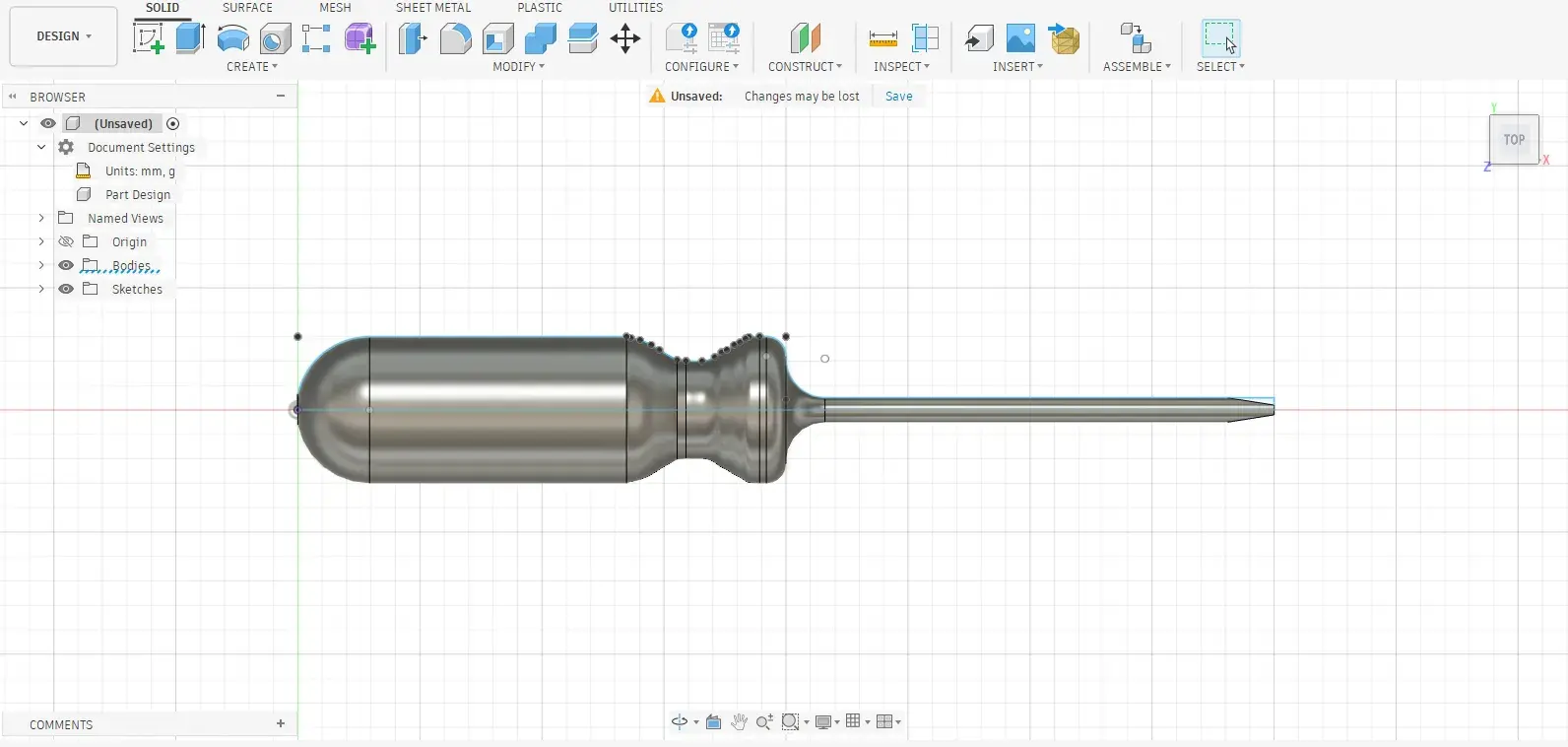
Task: Switch to the PLASTIC tab
Action: pos(540,7)
